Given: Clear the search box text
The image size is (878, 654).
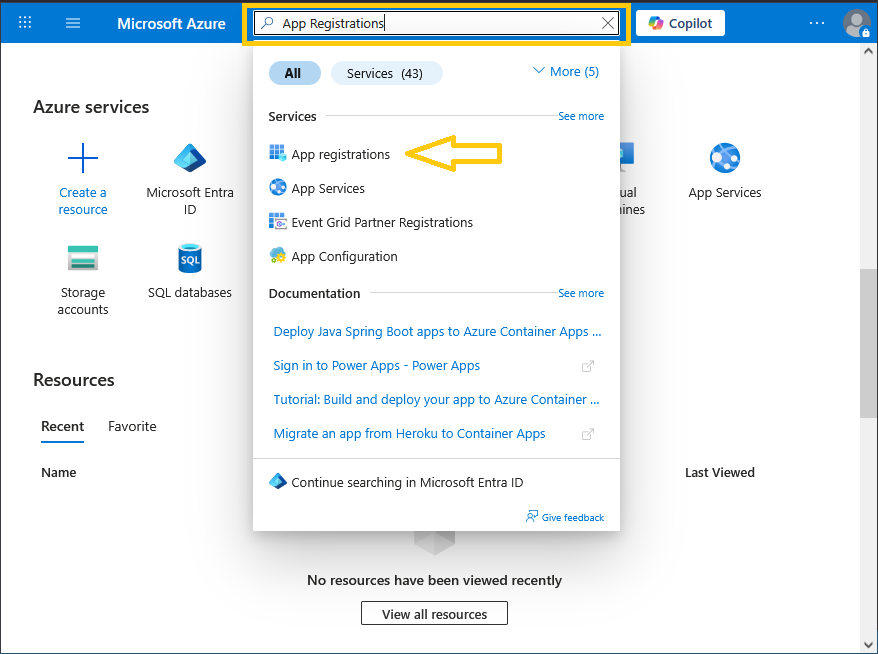Looking at the screenshot, I should [x=608, y=23].
